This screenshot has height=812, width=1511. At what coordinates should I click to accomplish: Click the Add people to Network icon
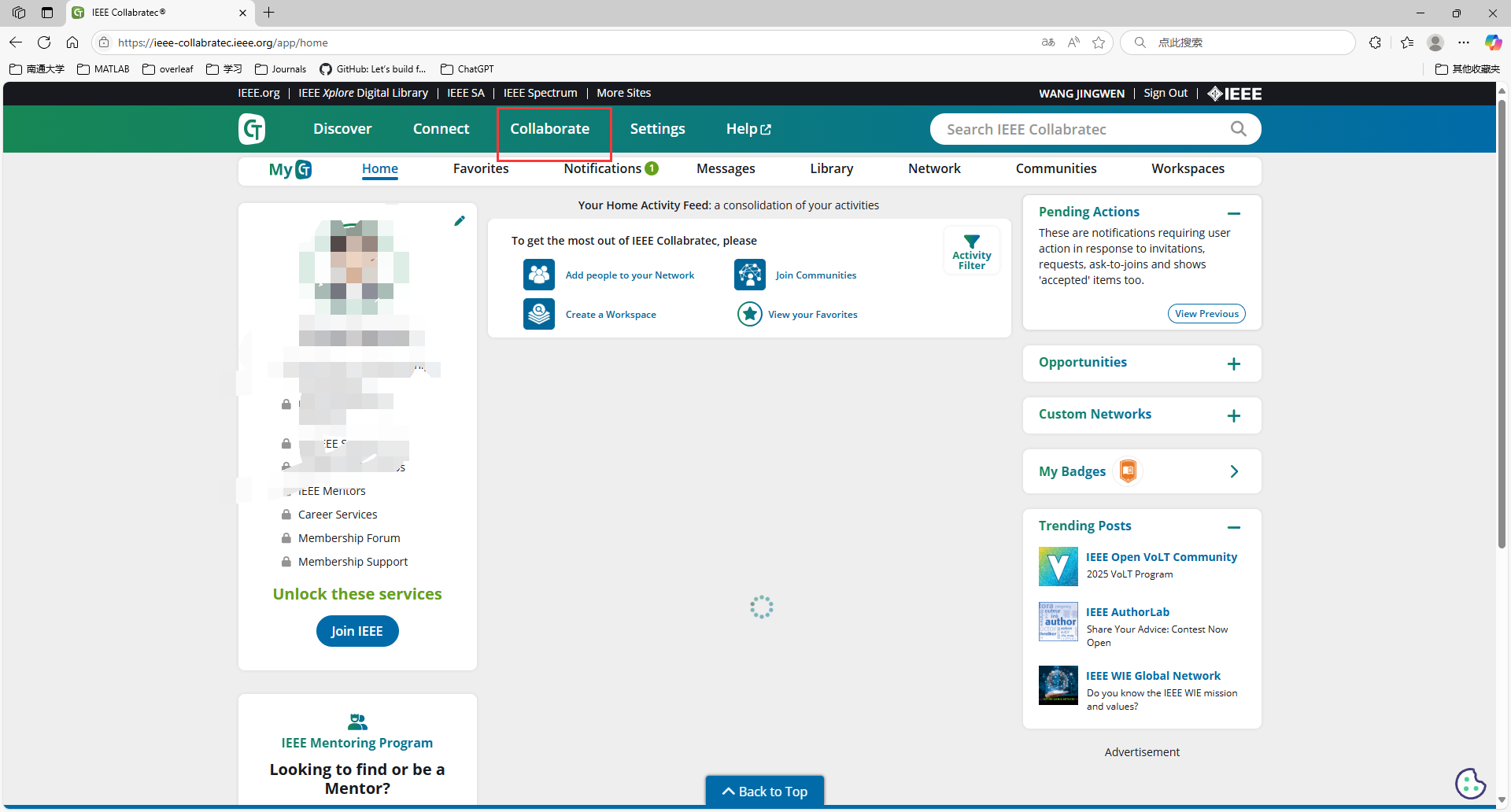point(539,275)
